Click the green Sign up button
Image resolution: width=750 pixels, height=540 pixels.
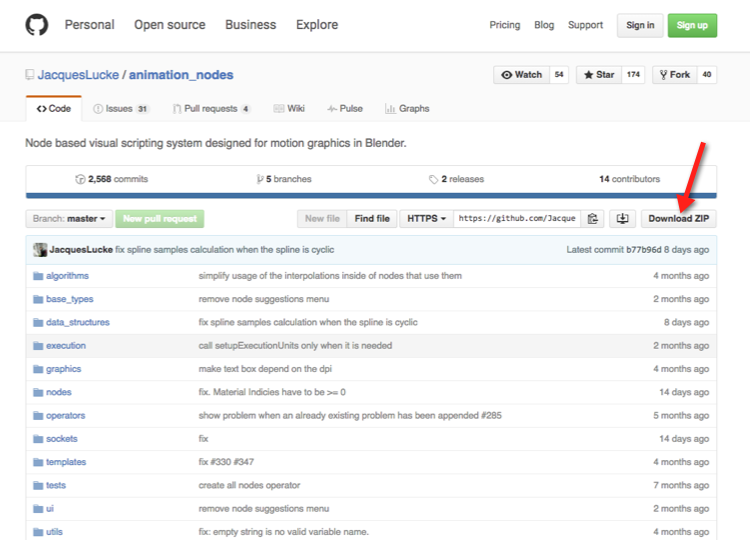tap(692, 25)
